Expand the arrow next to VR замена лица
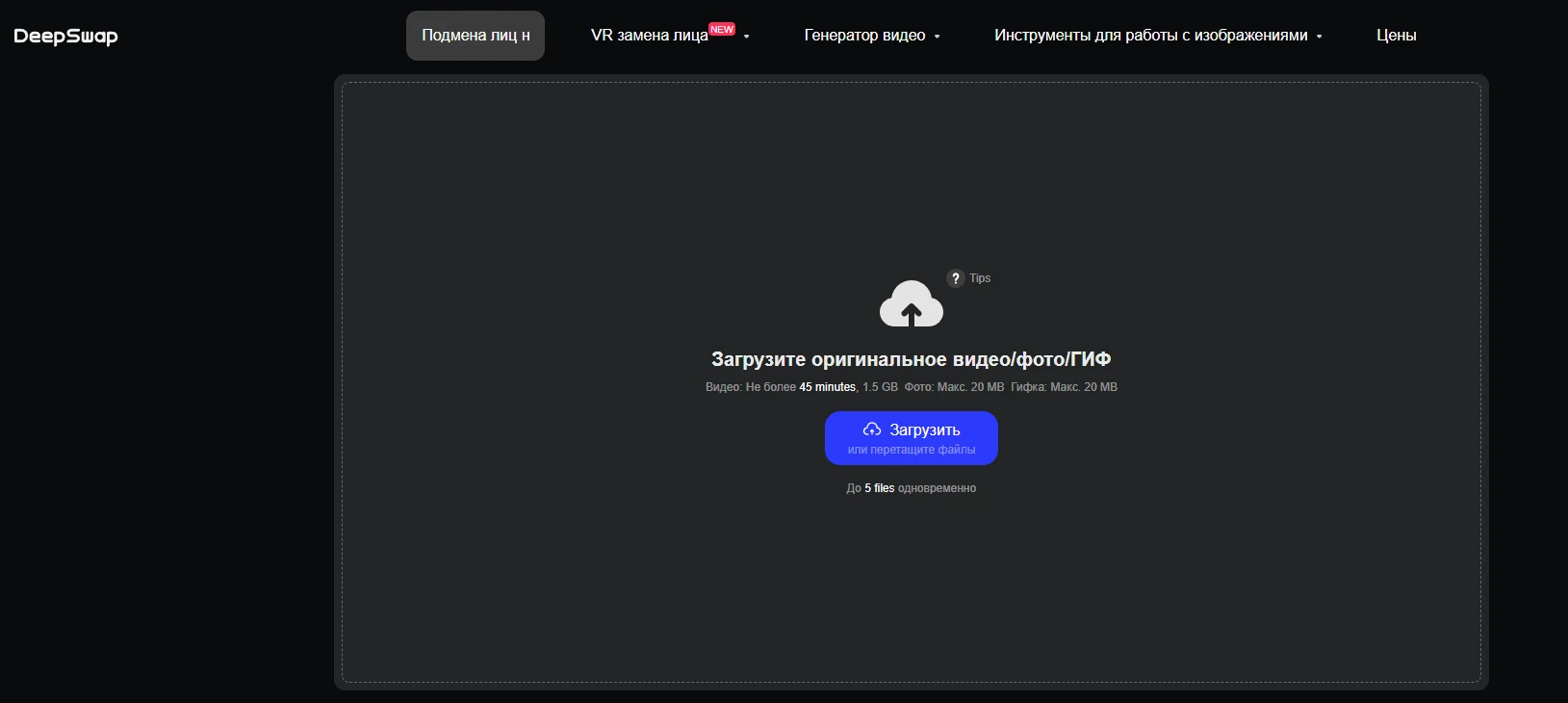Screen dimensions: 1568x703 tap(746, 37)
